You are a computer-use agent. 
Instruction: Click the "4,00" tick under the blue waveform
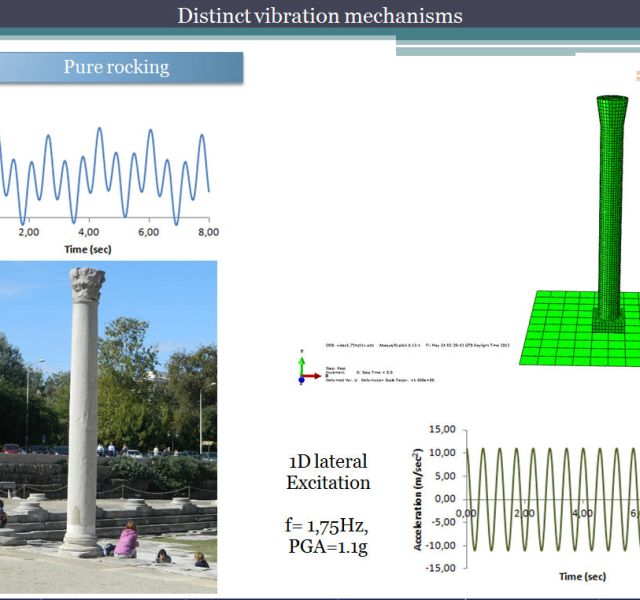point(89,232)
